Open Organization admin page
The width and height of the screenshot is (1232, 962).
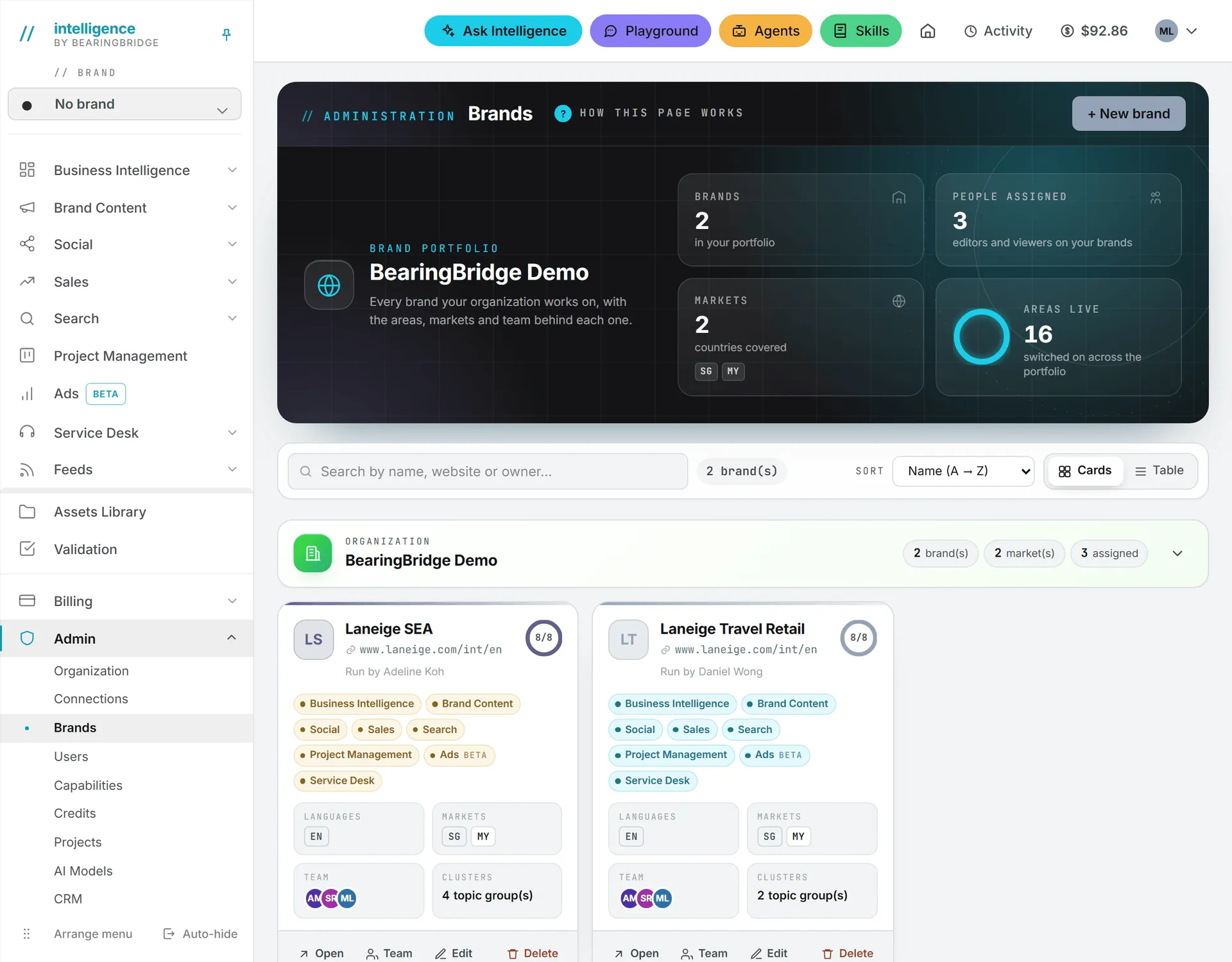pyautogui.click(x=91, y=671)
